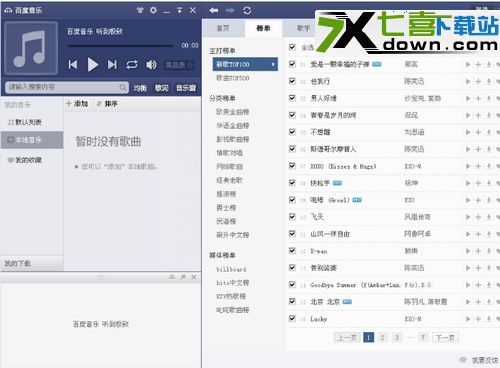
Task: Open settings gear in Baidu Music title bar
Action: pyautogui.click(x=153, y=10)
